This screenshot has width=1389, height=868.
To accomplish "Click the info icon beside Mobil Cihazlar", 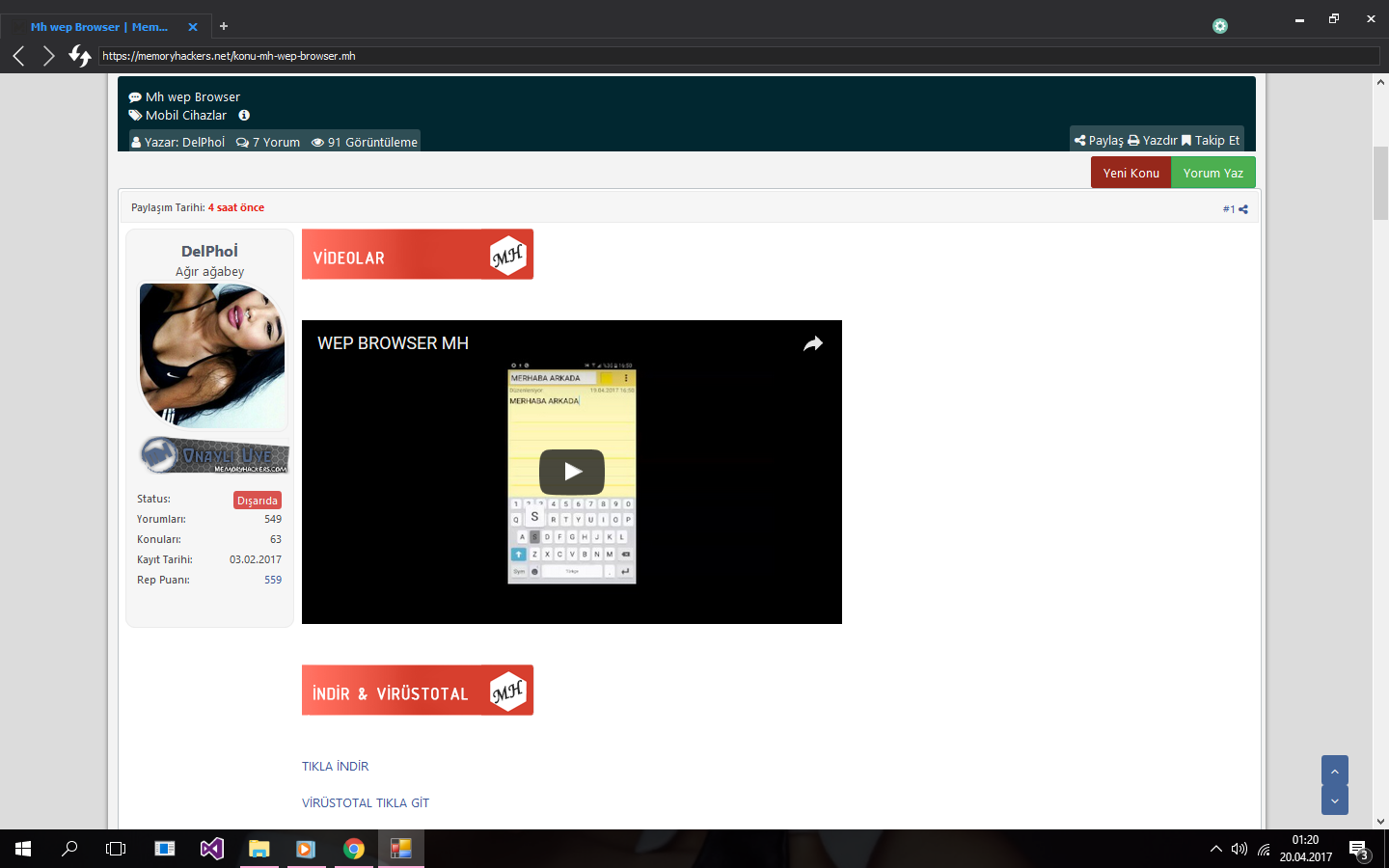I will (244, 115).
